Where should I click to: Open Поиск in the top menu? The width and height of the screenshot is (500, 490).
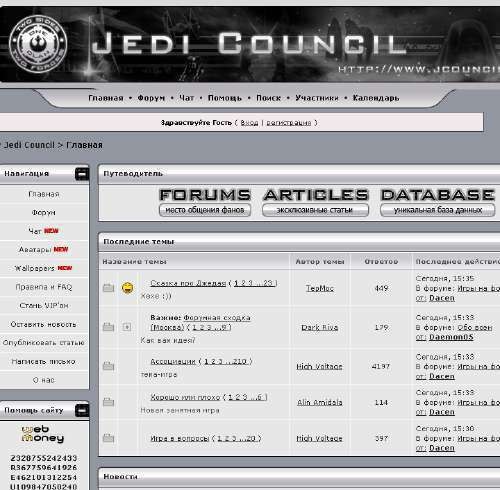pos(268,98)
